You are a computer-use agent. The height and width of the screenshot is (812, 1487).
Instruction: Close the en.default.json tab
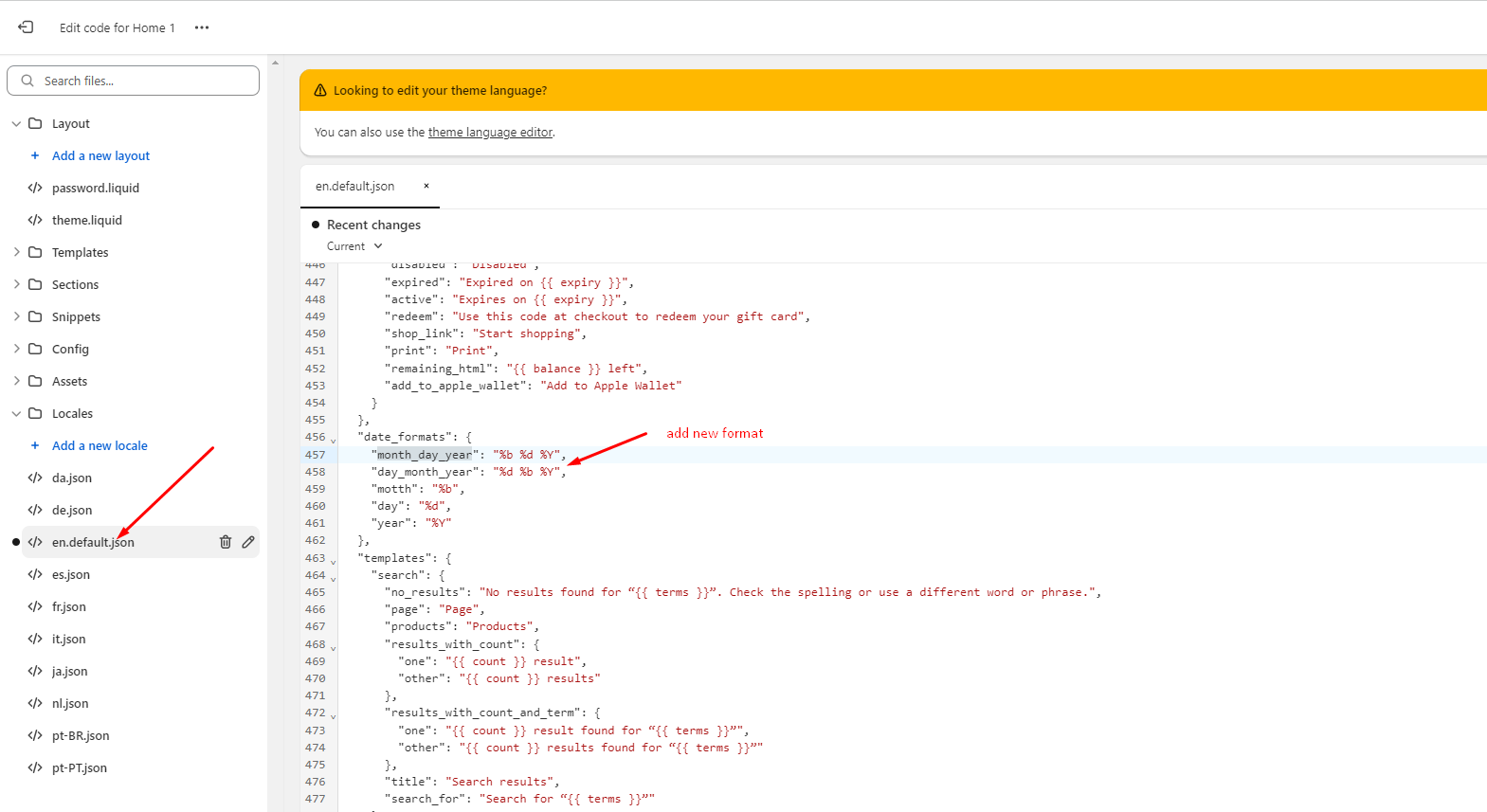coord(426,186)
